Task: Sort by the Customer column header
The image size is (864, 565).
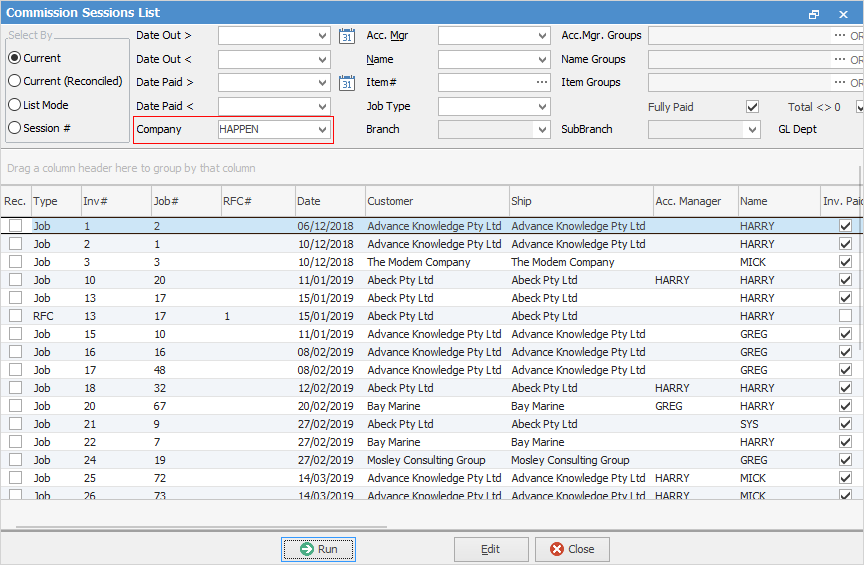Action: (x=436, y=201)
